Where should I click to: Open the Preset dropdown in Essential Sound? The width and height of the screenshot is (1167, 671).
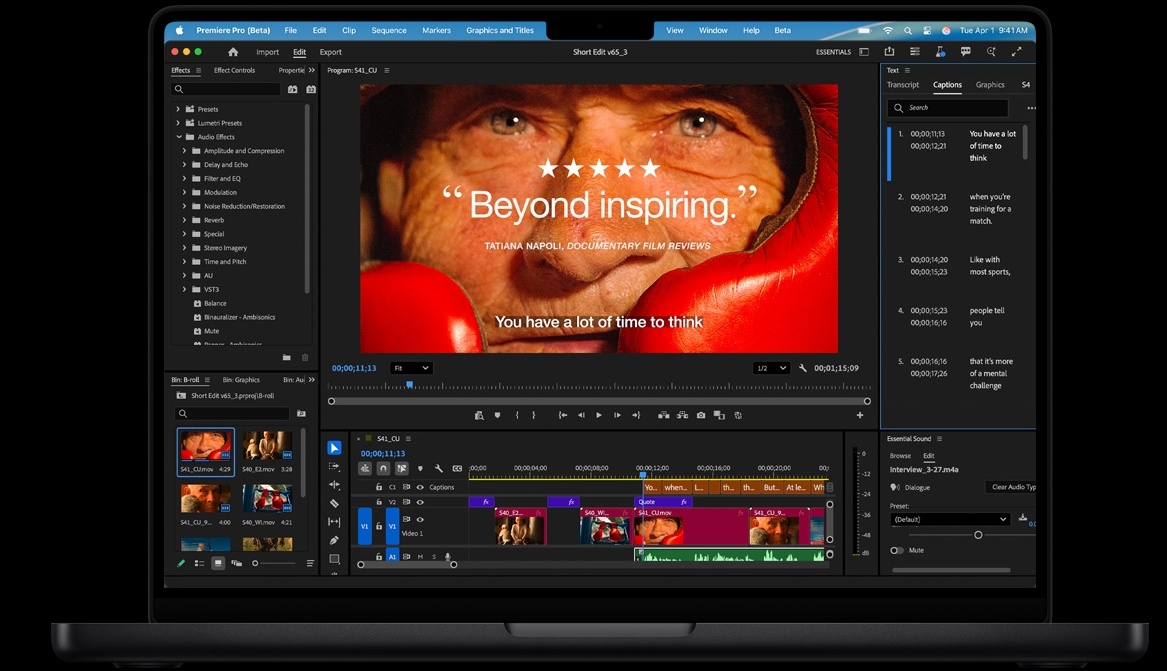(950, 519)
